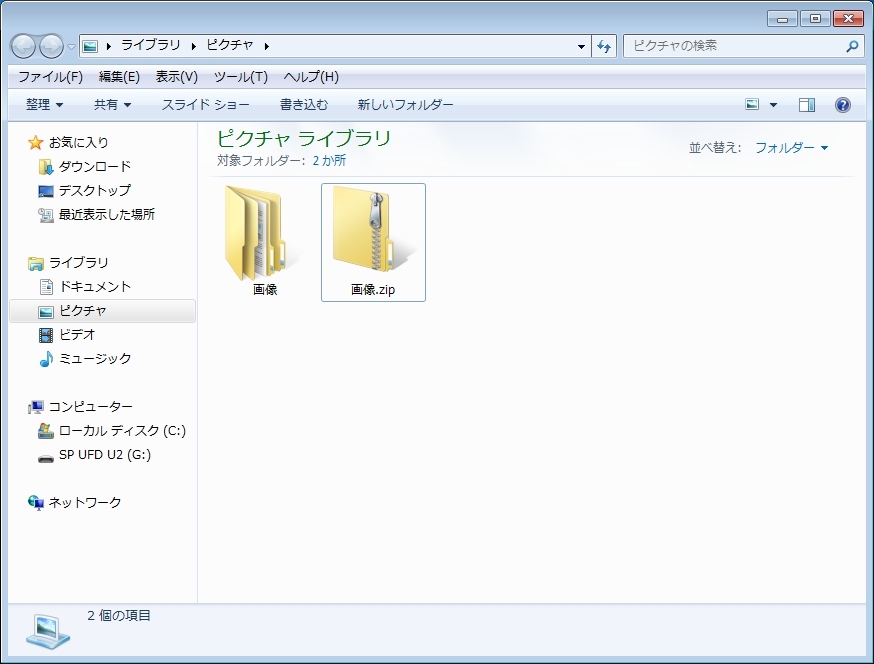The height and width of the screenshot is (664, 874).
Task: Open ミュージック library in sidebar
Action: (95, 358)
